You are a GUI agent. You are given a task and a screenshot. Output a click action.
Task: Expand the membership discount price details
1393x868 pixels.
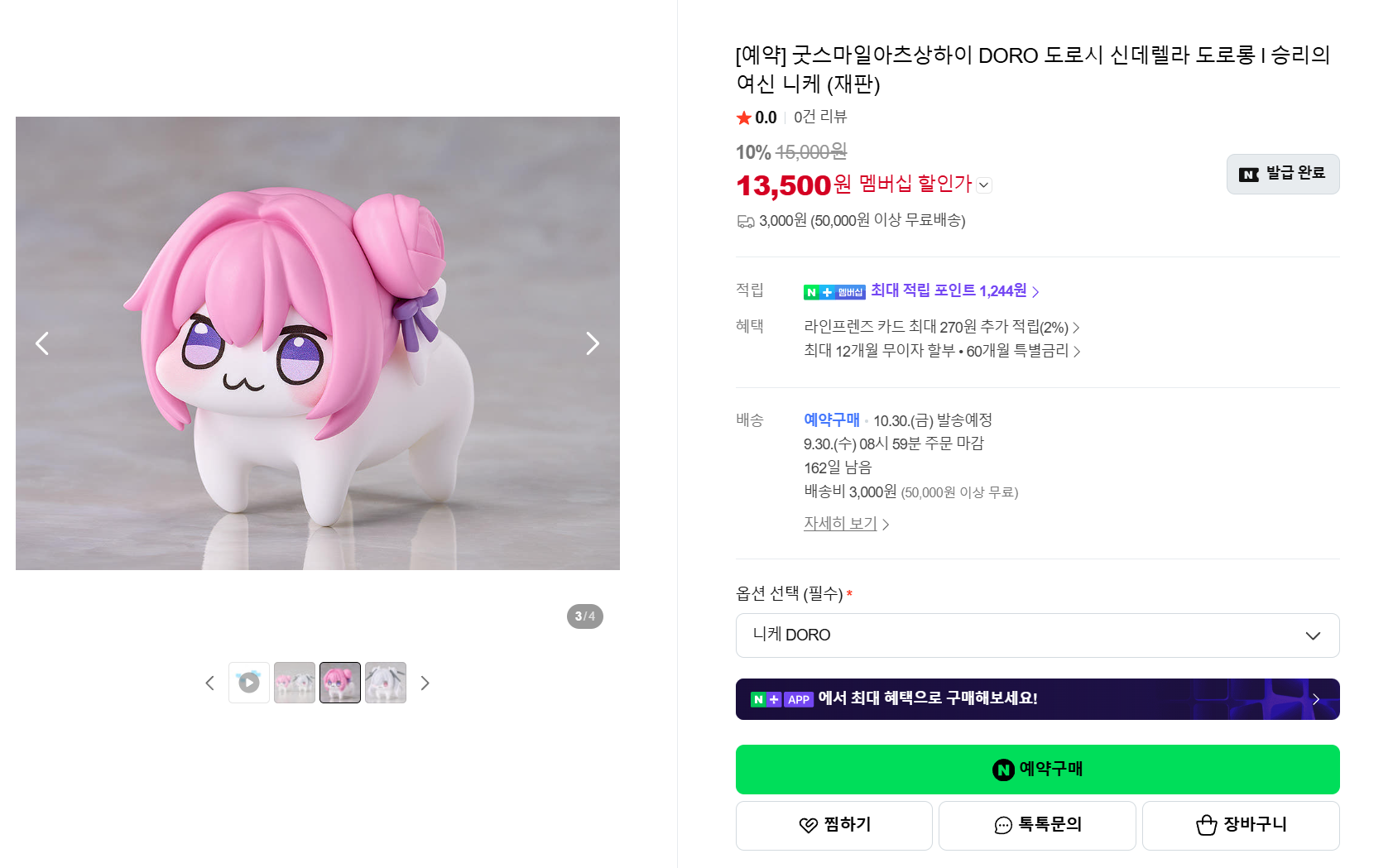point(984,185)
